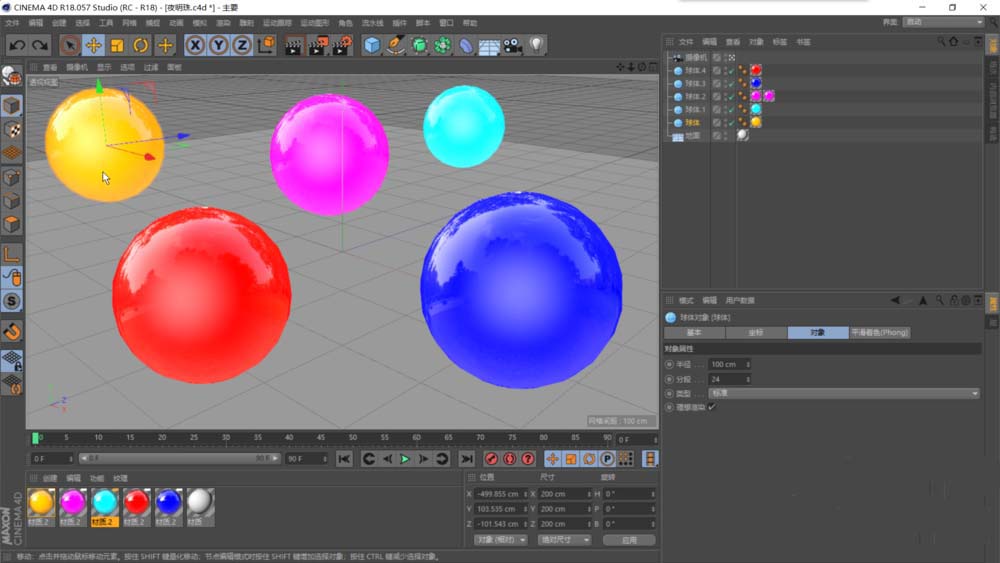Toggle the green checkmark for Sphere.1
Viewport: 1000px width, 563px height.
click(x=731, y=110)
